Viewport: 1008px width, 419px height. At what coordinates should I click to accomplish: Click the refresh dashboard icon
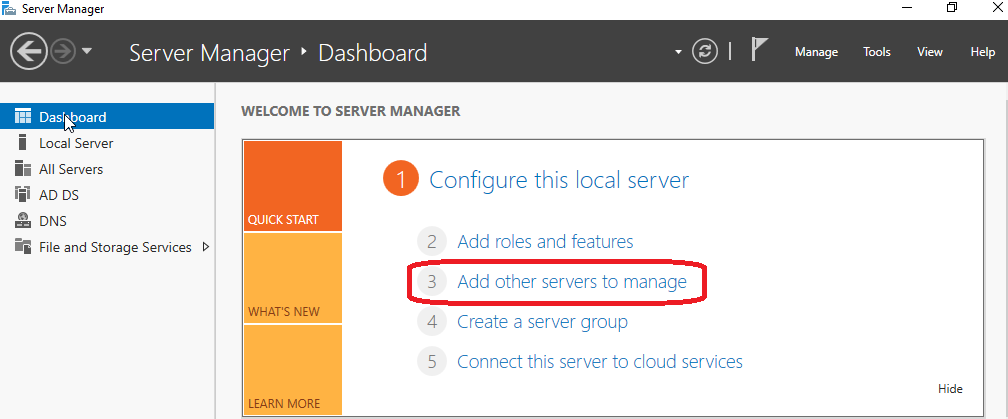(x=705, y=52)
